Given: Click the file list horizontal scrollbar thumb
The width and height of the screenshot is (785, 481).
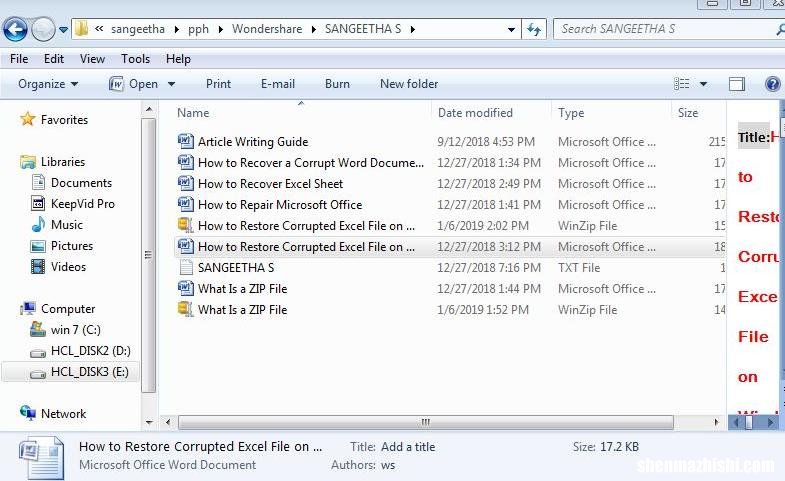Looking at the screenshot, I should pos(426,422).
